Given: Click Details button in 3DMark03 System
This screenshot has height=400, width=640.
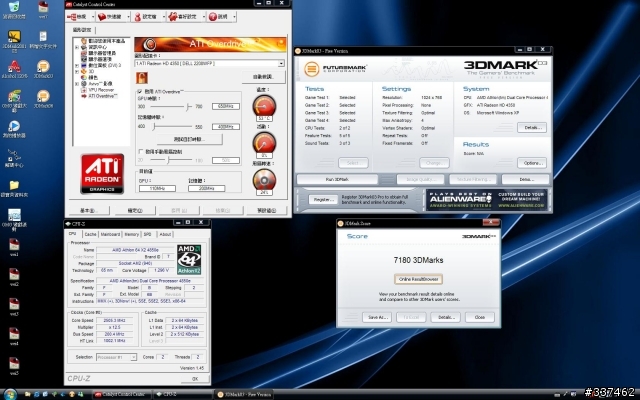Looking at the screenshot, I should click(532, 127).
